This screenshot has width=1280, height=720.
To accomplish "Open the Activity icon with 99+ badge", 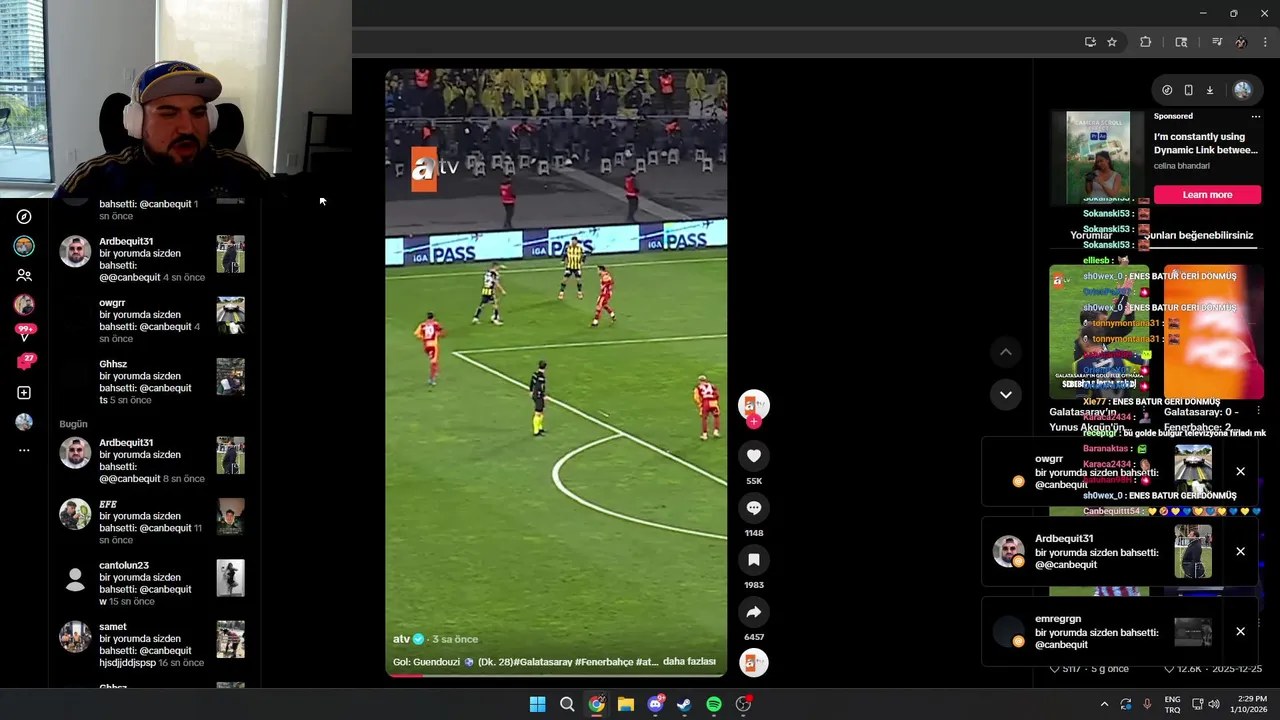I will pos(24,333).
